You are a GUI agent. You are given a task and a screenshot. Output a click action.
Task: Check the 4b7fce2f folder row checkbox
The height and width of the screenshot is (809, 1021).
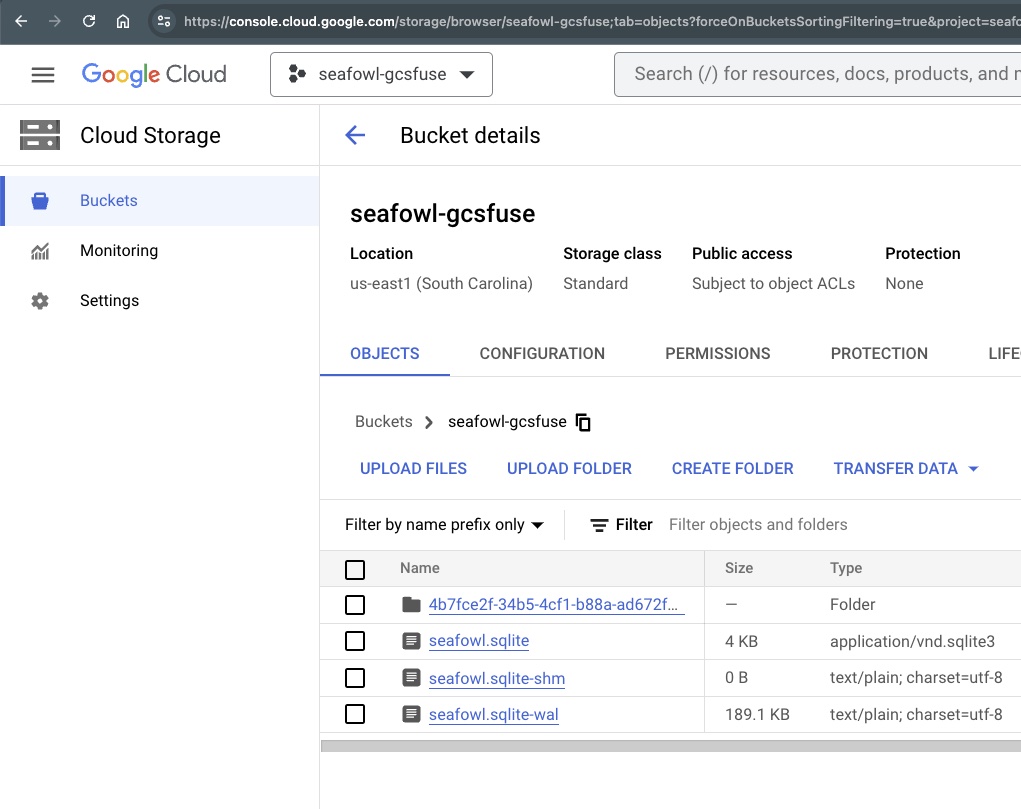pos(355,604)
